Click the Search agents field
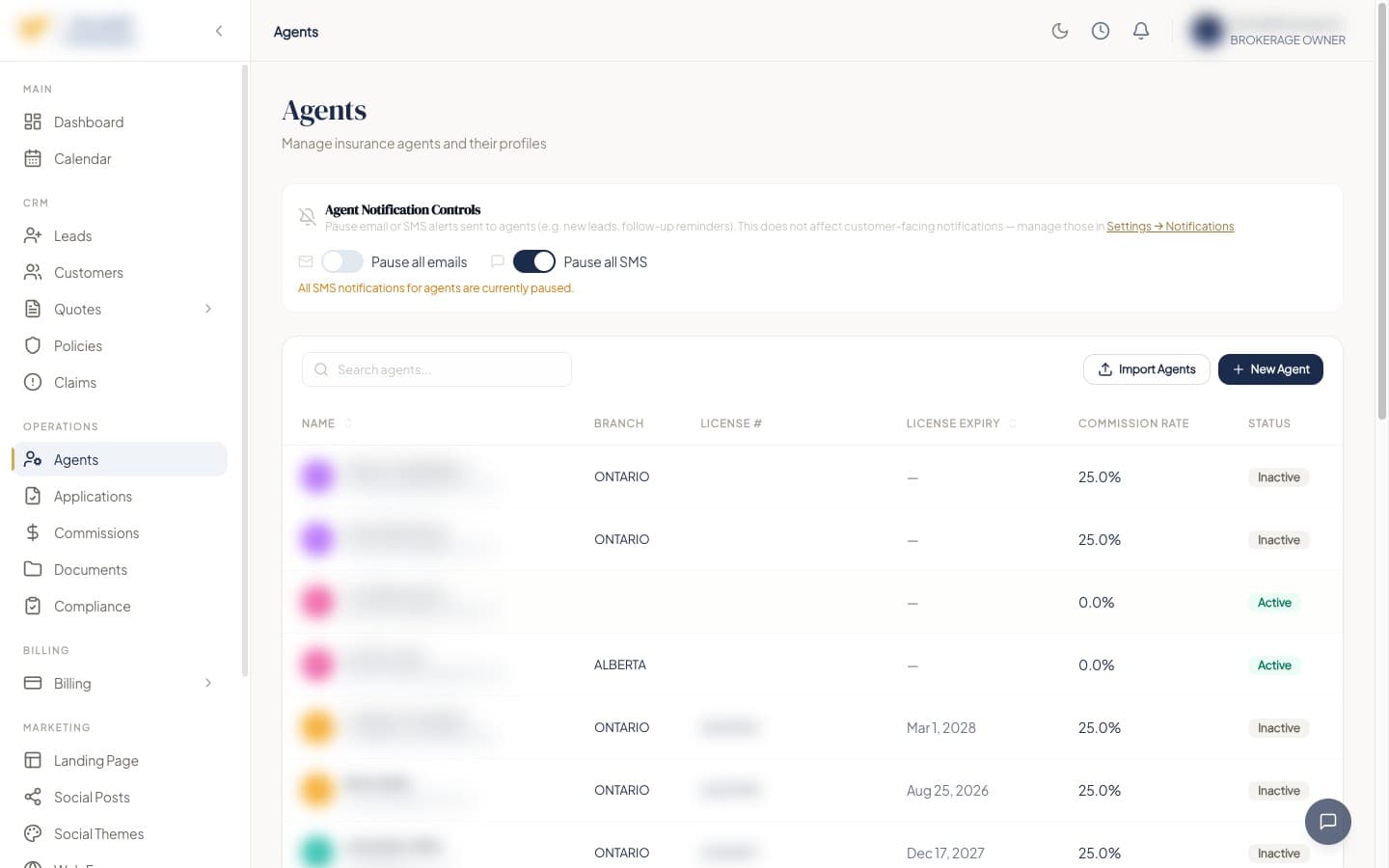Screen dimensions: 1389x868 pos(437,369)
